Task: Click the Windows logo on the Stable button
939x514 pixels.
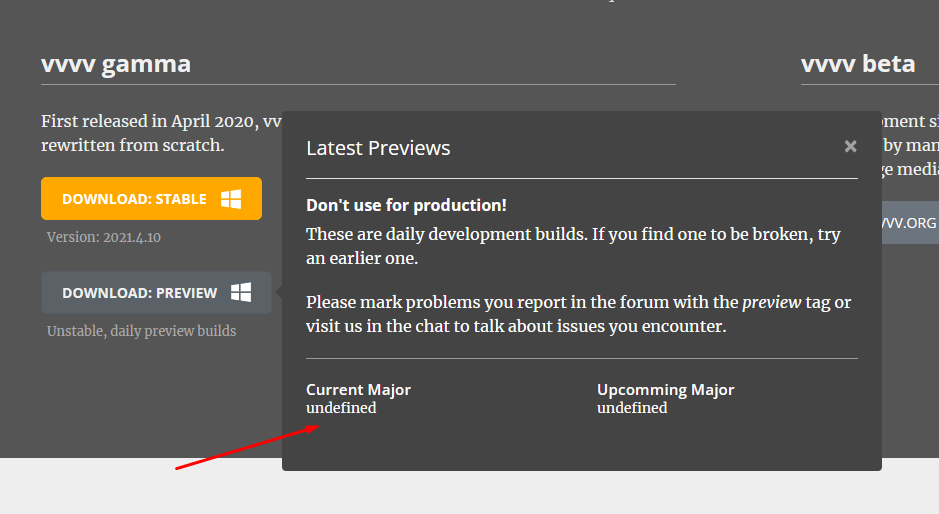Action: (x=231, y=199)
